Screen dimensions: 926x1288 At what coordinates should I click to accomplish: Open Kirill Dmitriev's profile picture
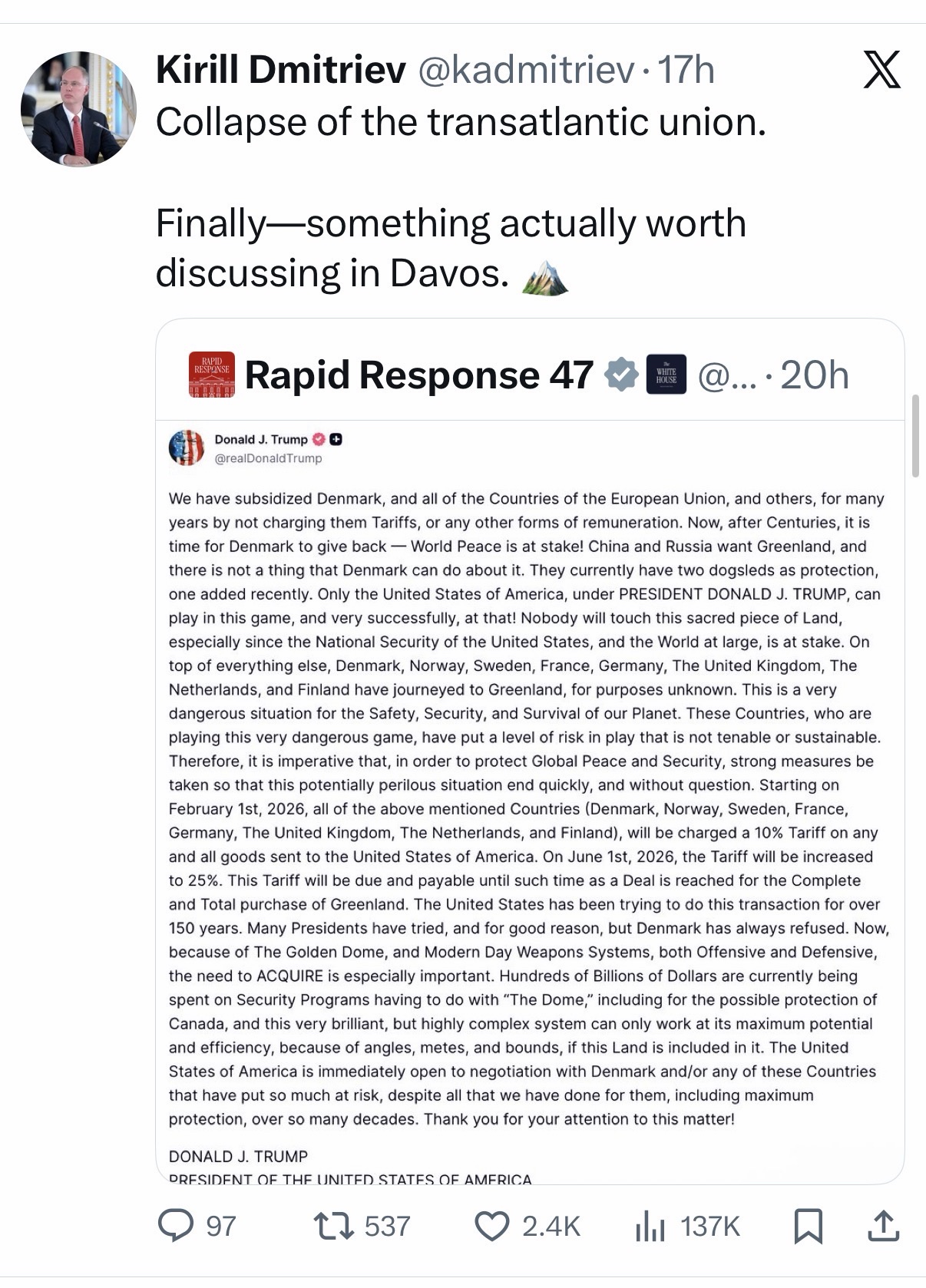(78, 109)
